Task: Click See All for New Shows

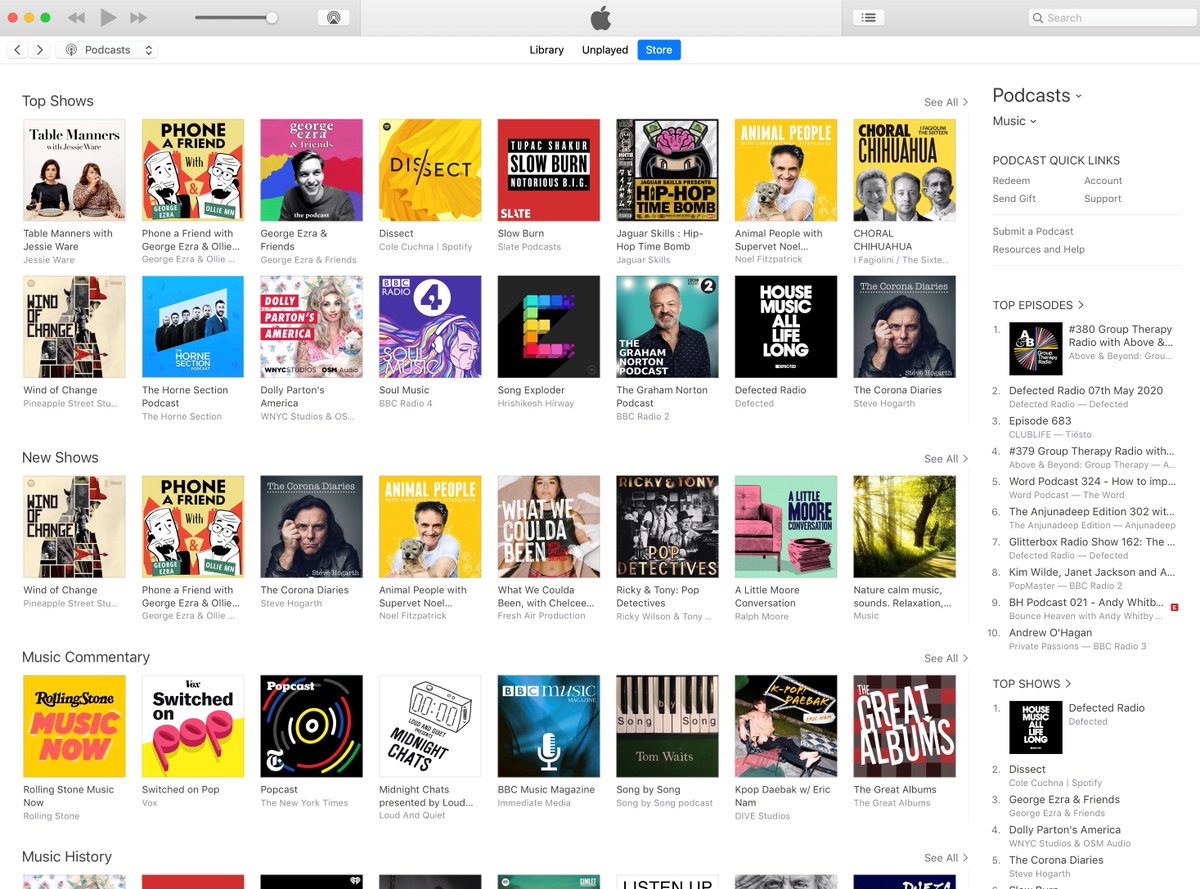Action: tap(946, 459)
